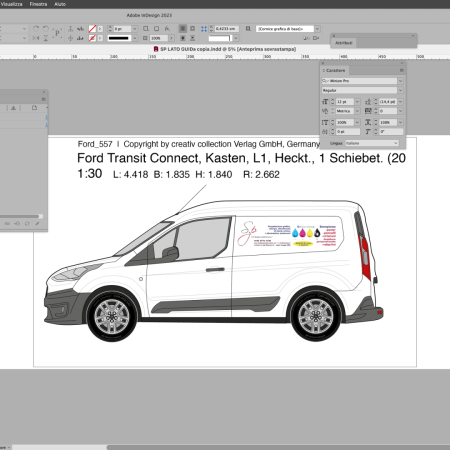
Task: Click the reference point P indicator
Action: 57,33
